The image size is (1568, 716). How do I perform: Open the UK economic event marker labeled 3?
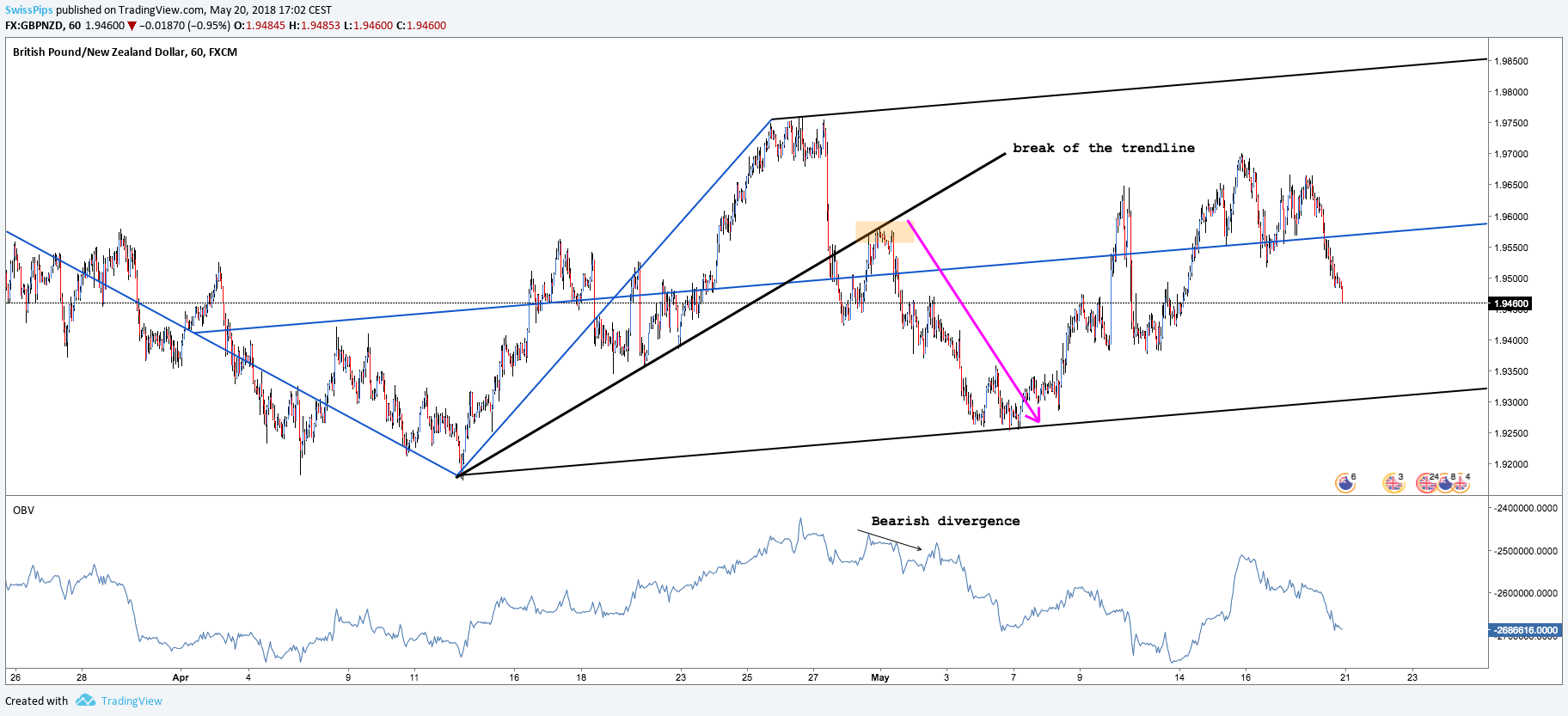(x=1393, y=483)
